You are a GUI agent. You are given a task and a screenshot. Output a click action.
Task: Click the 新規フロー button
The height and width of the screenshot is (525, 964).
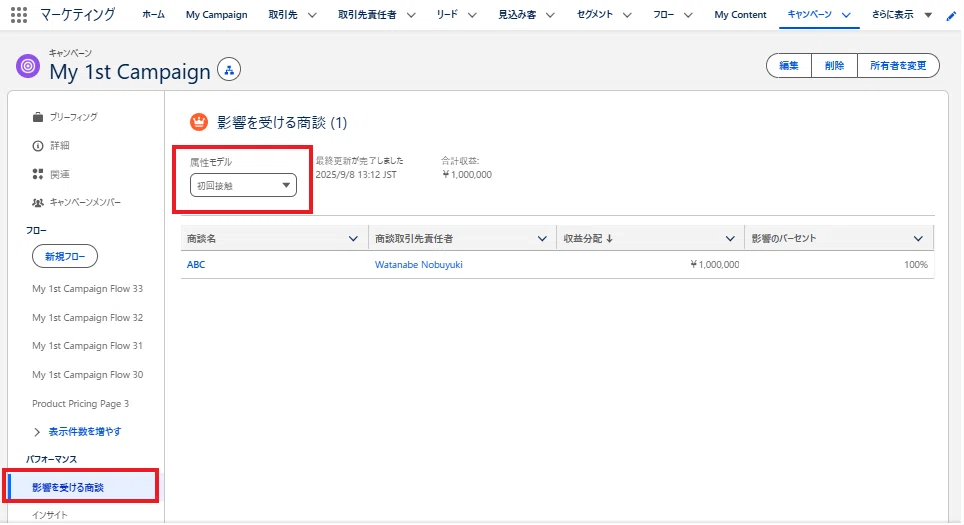(65, 256)
